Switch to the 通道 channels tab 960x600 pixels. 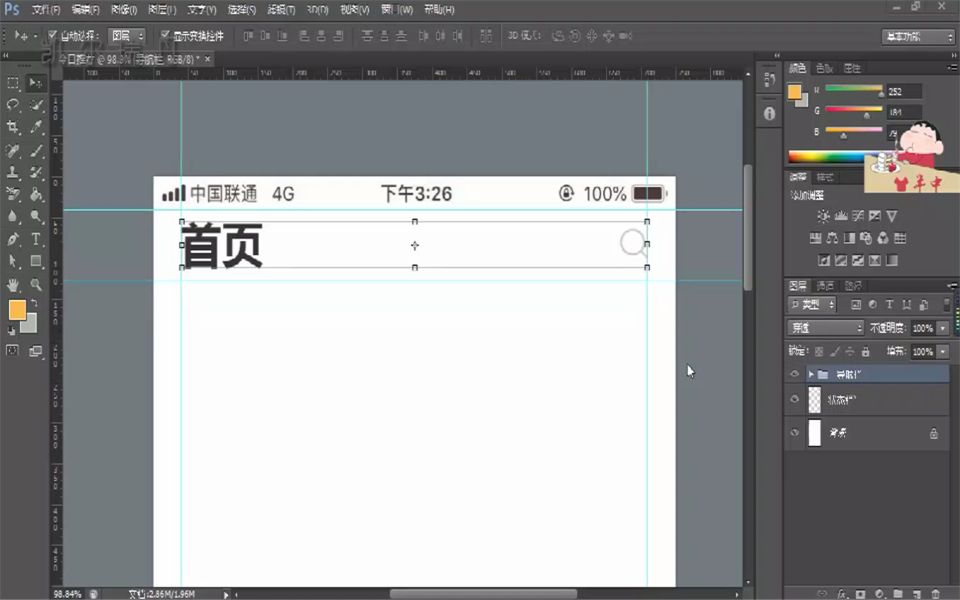pos(825,285)
